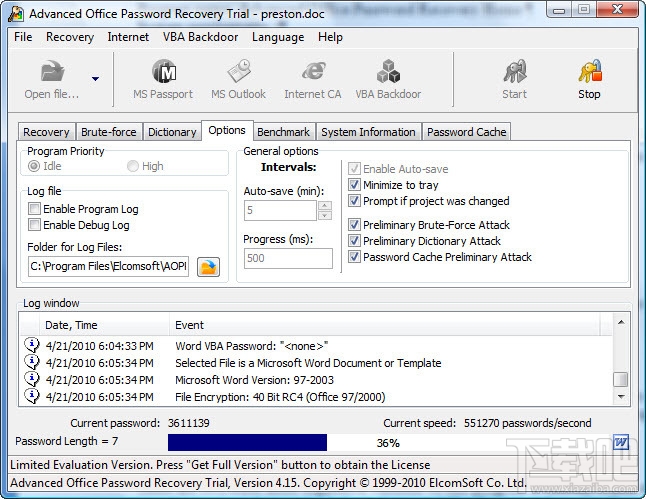
Task: Click the Word document icon near progress bar
Action: click(x=620, y=443)
